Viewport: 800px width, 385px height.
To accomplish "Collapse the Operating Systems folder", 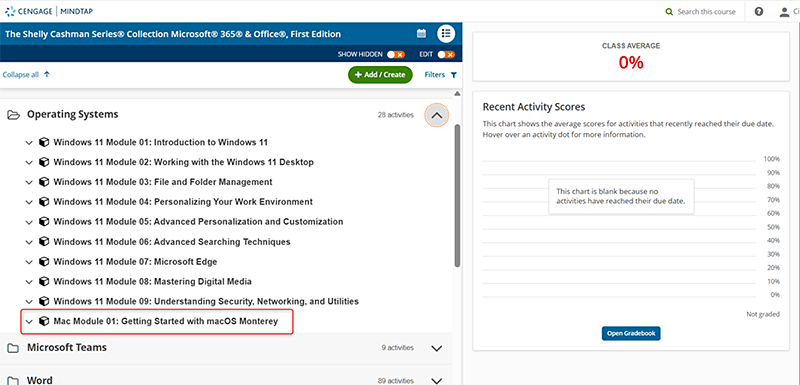I will click(436, 116).
